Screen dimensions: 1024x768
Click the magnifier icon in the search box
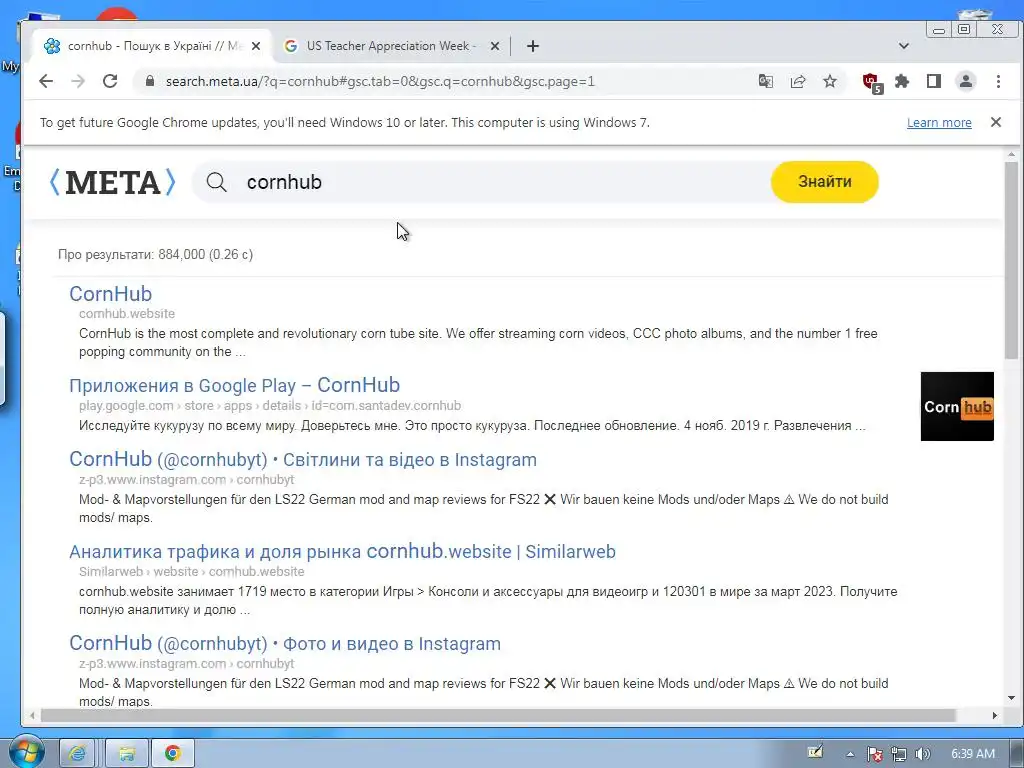216,182
